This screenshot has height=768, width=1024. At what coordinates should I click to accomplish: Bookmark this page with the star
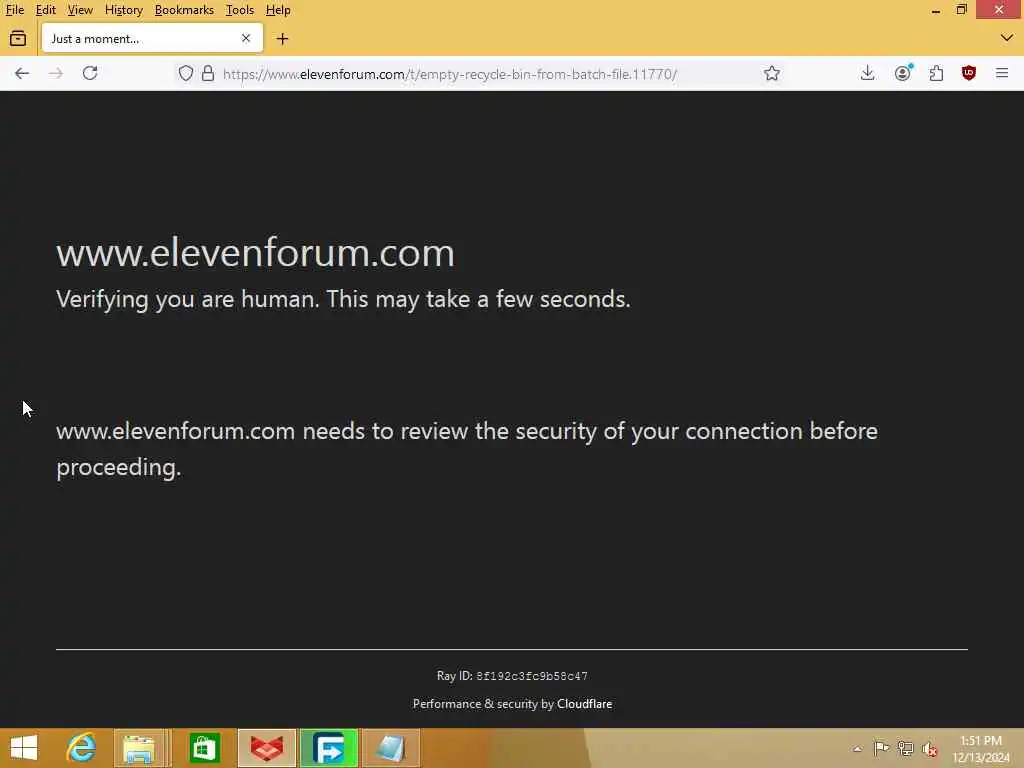point(772,73)
